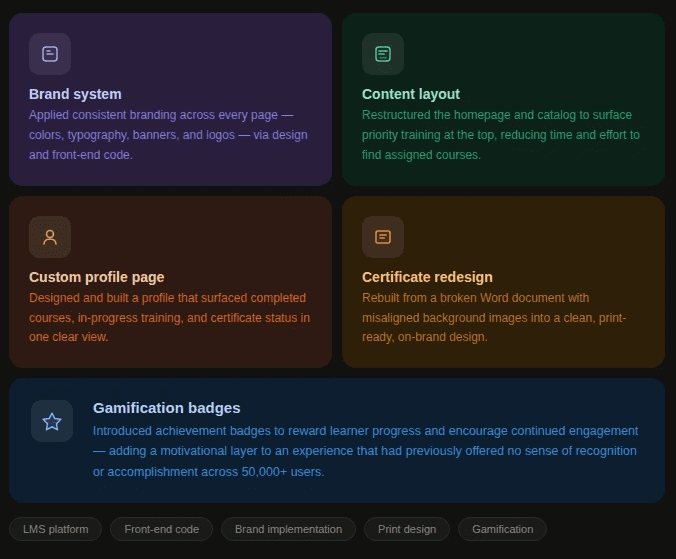
Task: Click the text 'Applied consistent branding across every page'
Action: click(153, 115)
